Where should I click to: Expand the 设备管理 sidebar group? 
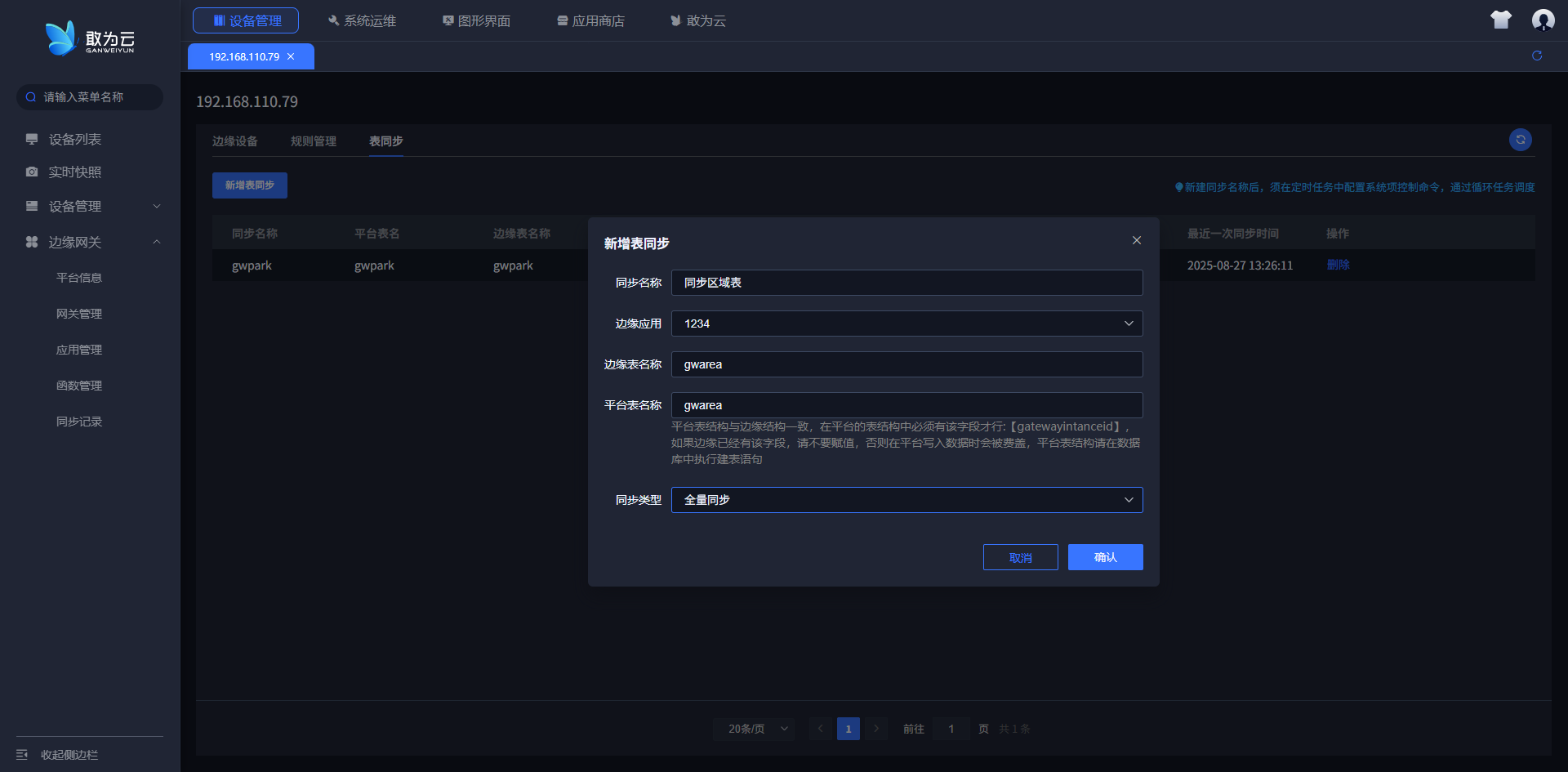156,207
